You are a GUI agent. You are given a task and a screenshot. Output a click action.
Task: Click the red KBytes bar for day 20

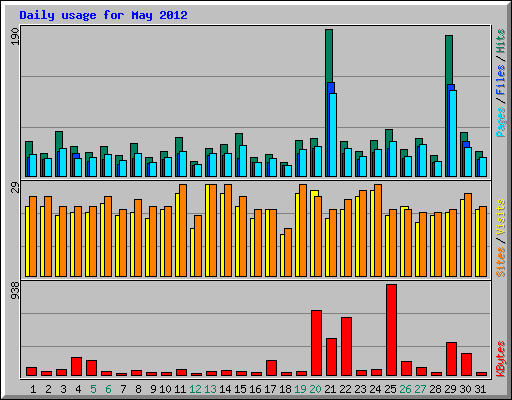click(x=316, y=343)
